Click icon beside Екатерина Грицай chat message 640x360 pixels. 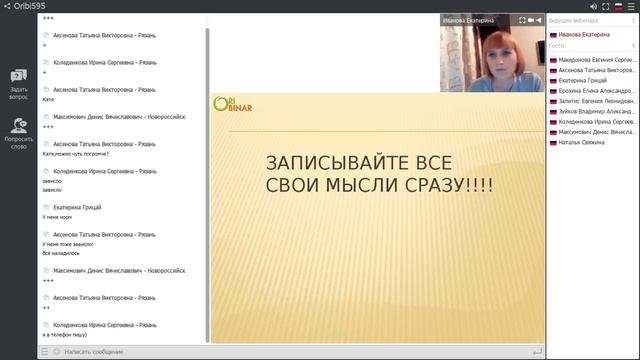point(46,207)
